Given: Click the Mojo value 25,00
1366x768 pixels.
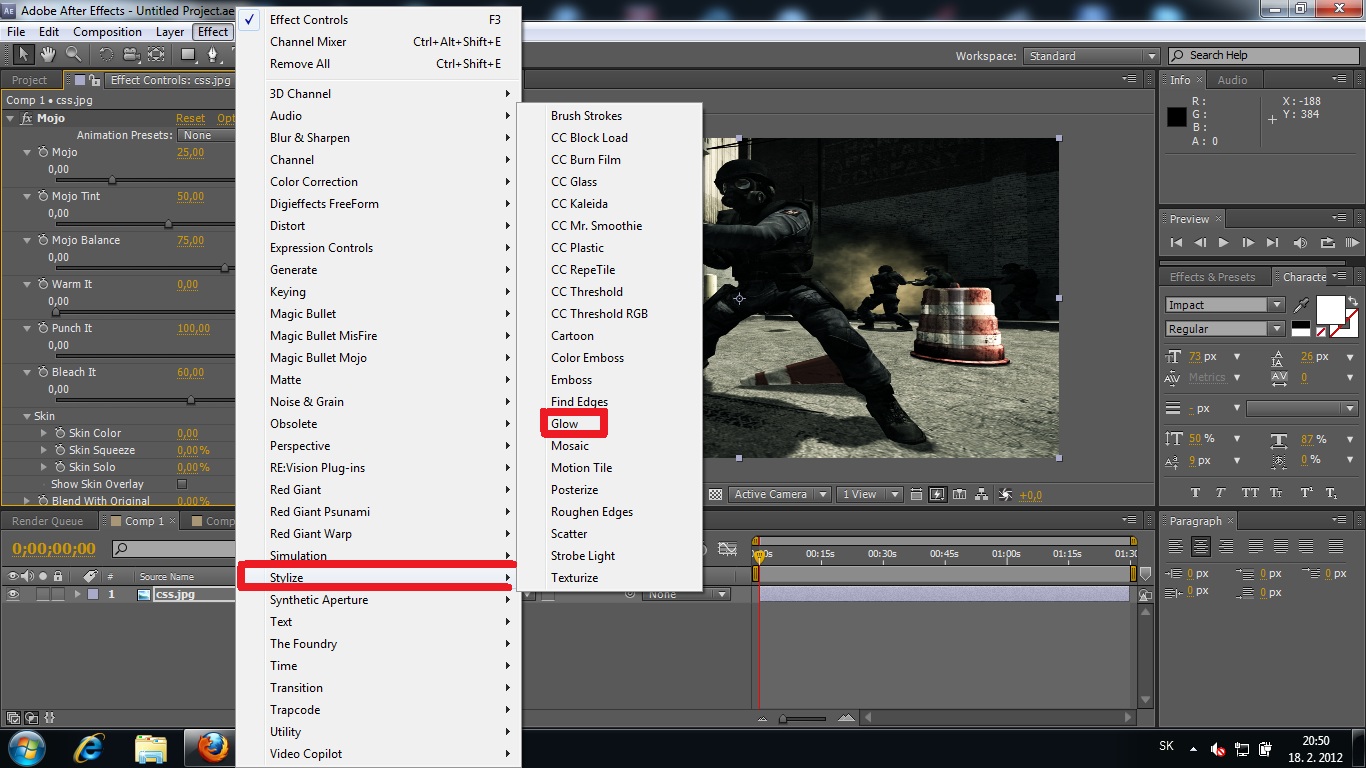Looking at the screenshot, I should coord(190,153).
